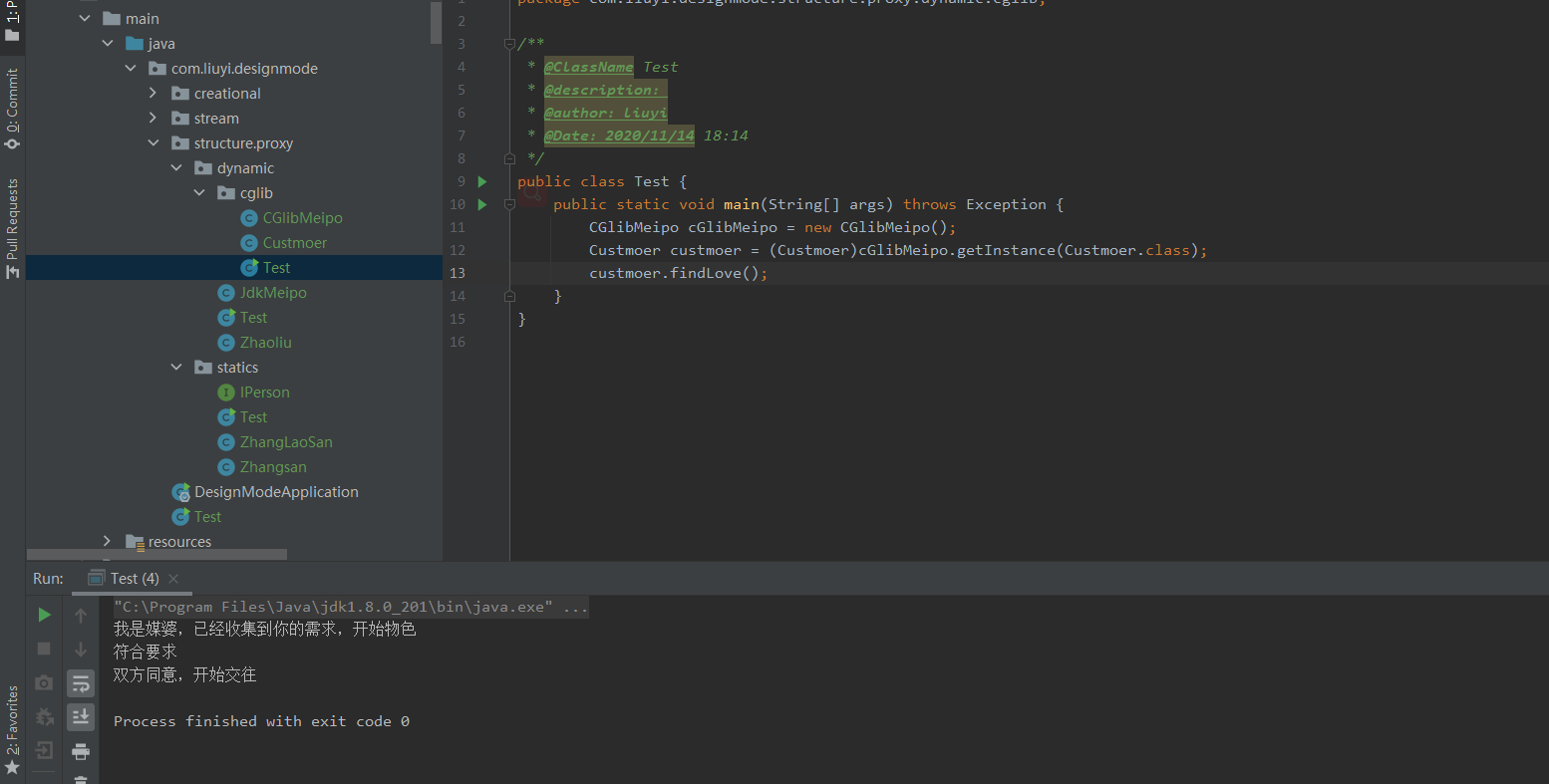Click the Exit icon in the Run toolbar

44,750
